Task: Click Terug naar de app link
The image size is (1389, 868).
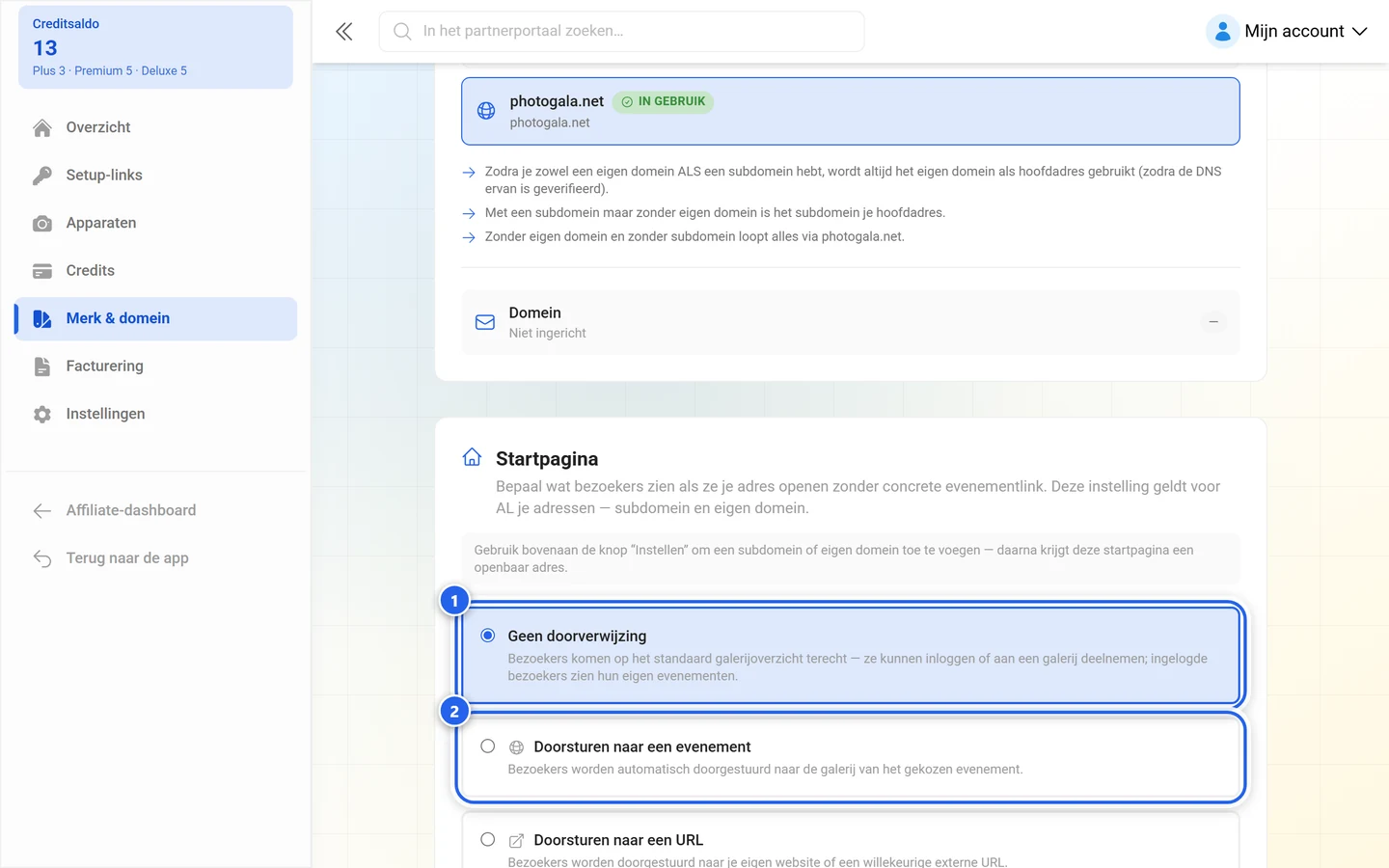Action: point(155,558)
